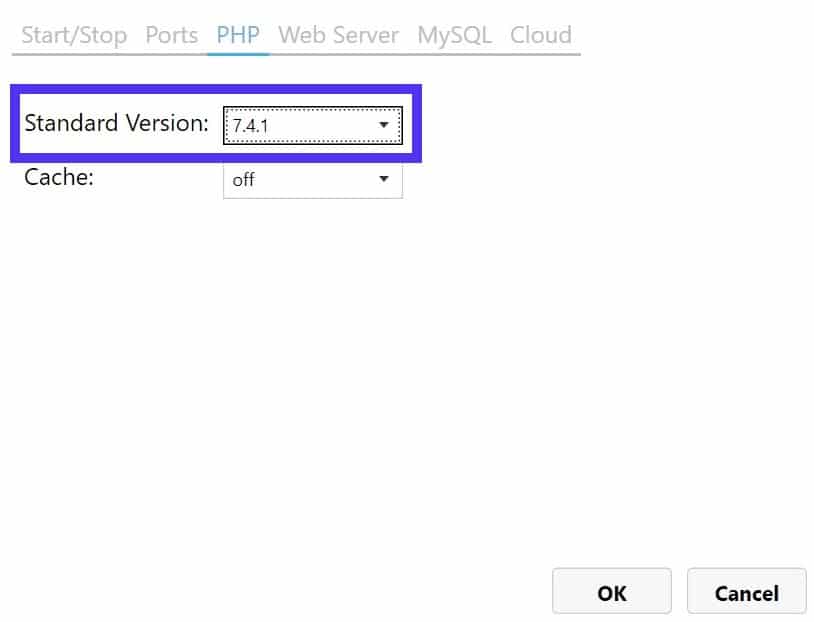This screenshot has width=814, height=622.
Task: Go to the Web Server tab
Action: point(338,35)
